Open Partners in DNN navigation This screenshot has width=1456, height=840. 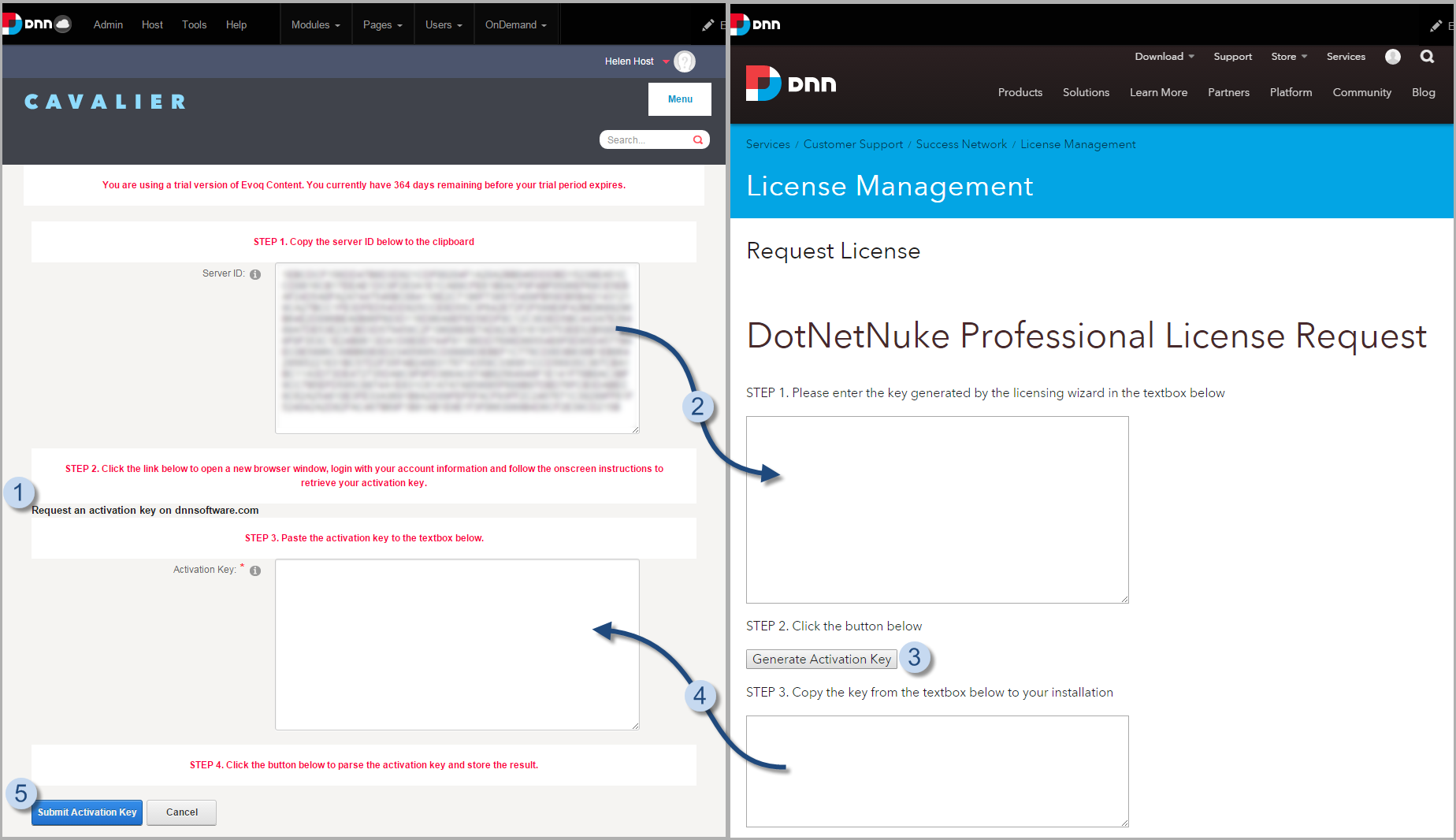1228,92
